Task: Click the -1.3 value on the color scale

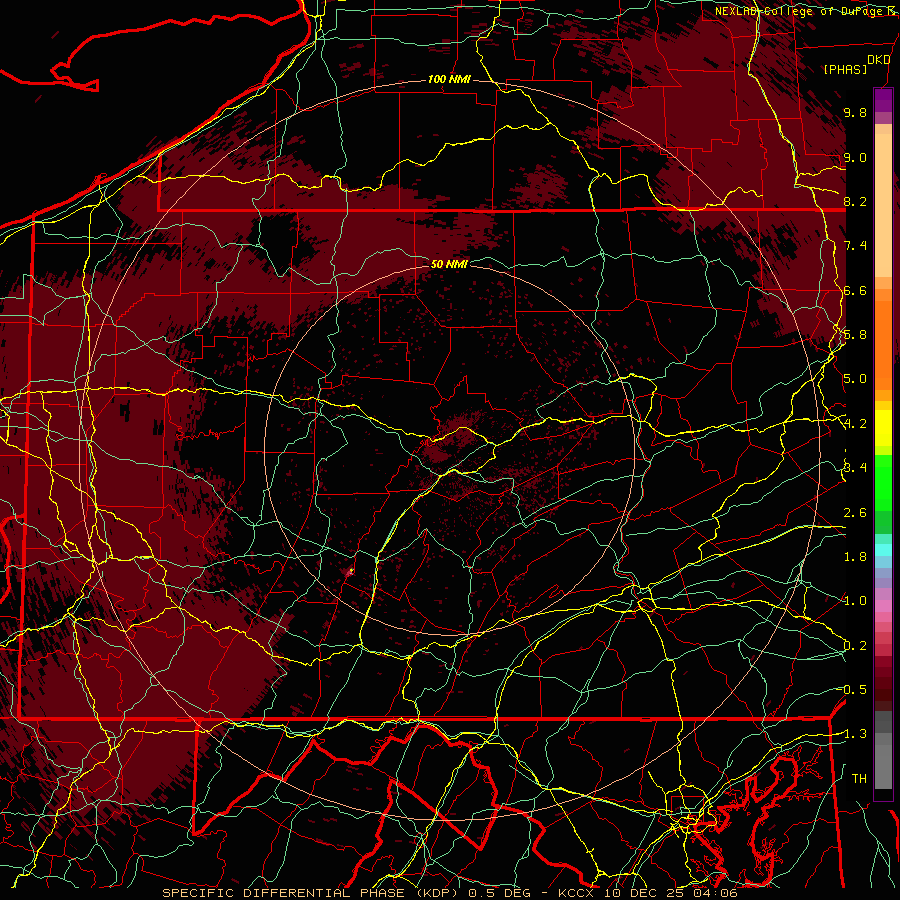Action: pos(853,734)
